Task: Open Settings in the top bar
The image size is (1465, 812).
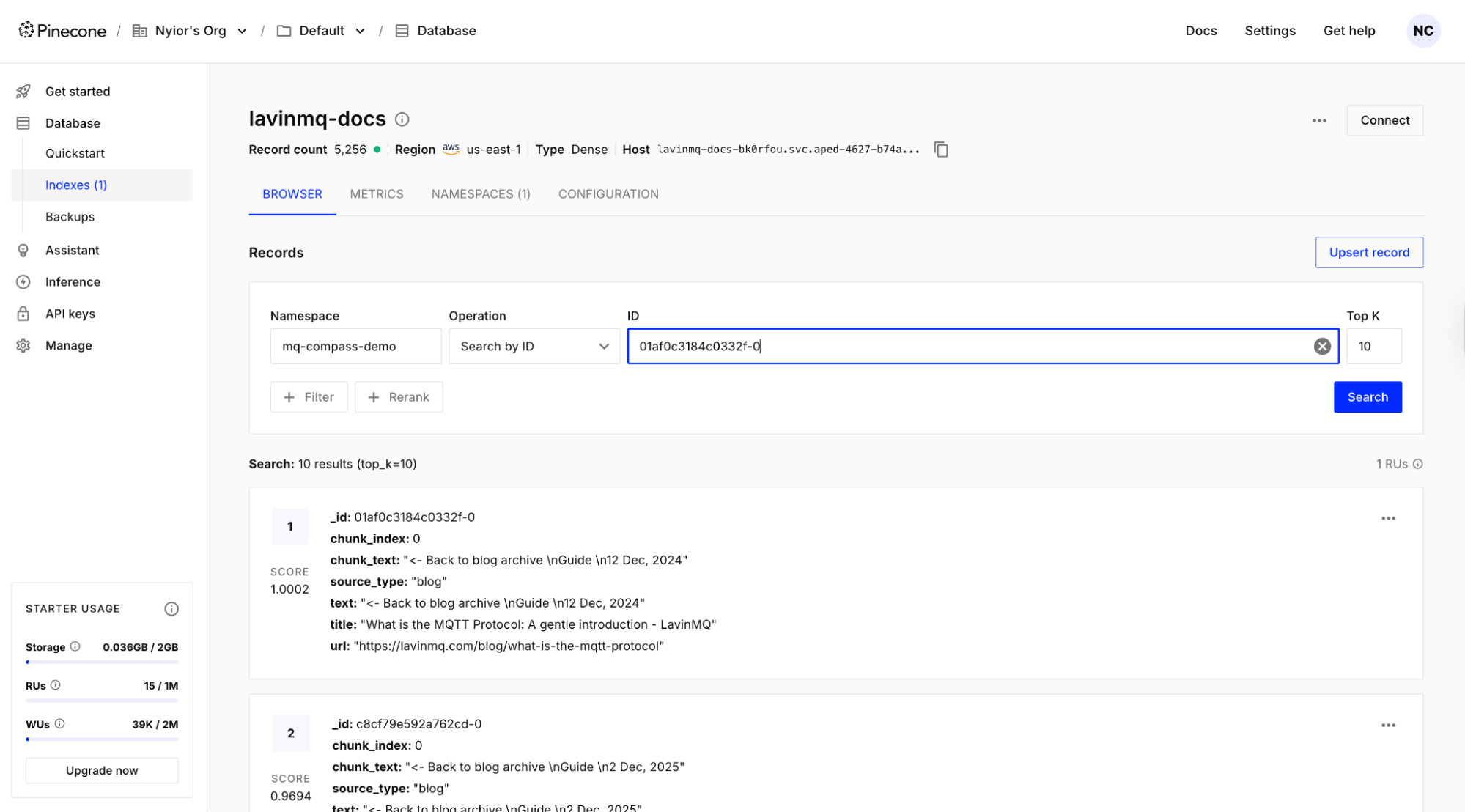Action: point(1270,31)
